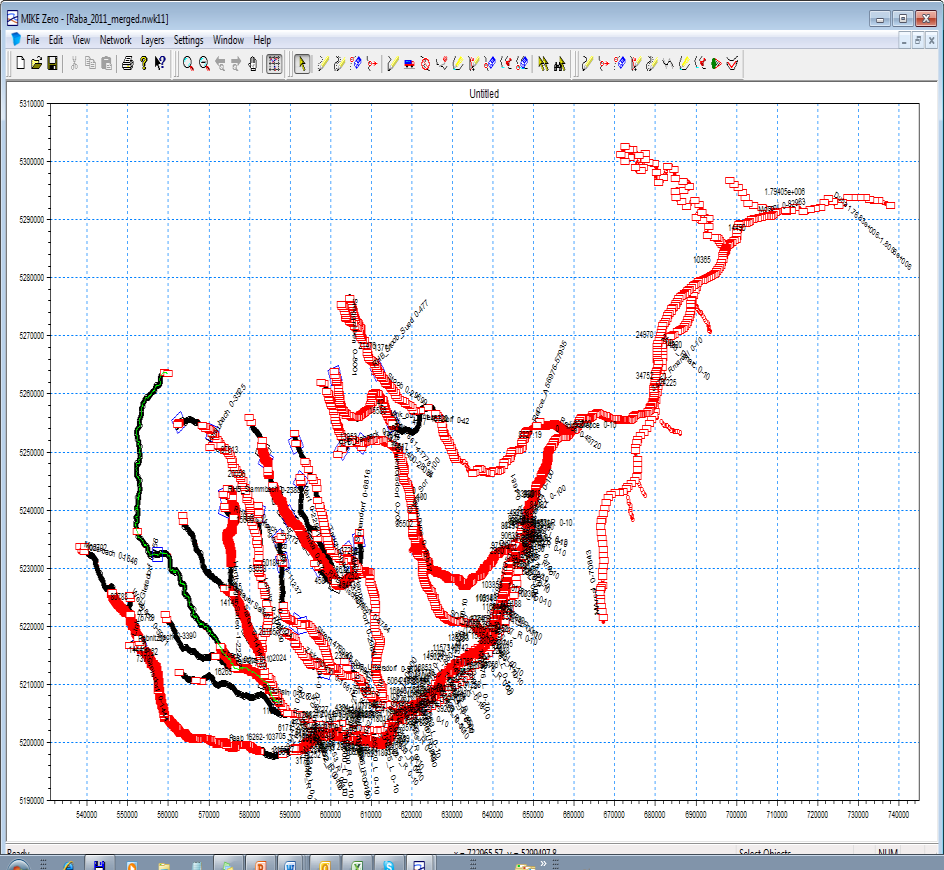Select the zigzag line tool icon
Viewport: 944px width, 870px height.
pos(668,63)
